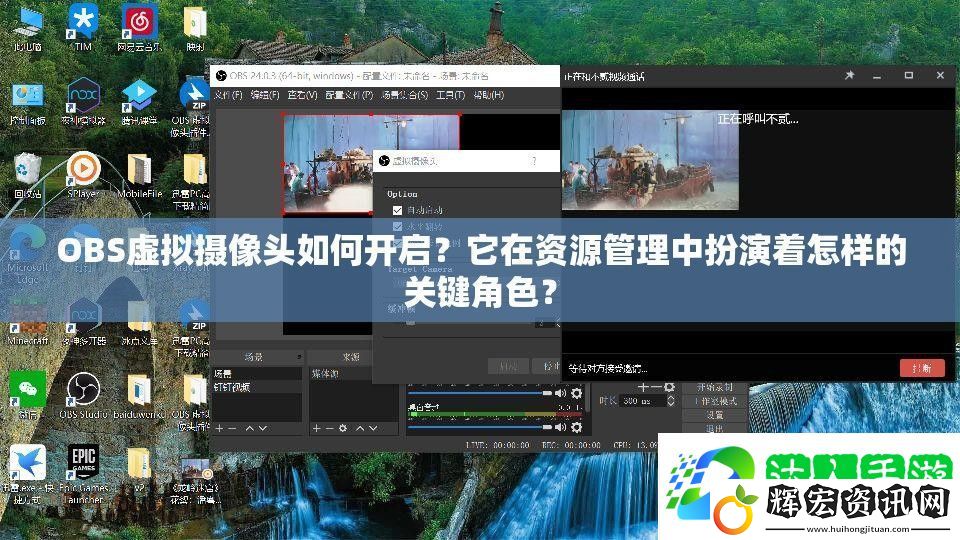Open the File (F) menu in OBS
Viewport: 960px width, 540px height.
click(228, 96)
